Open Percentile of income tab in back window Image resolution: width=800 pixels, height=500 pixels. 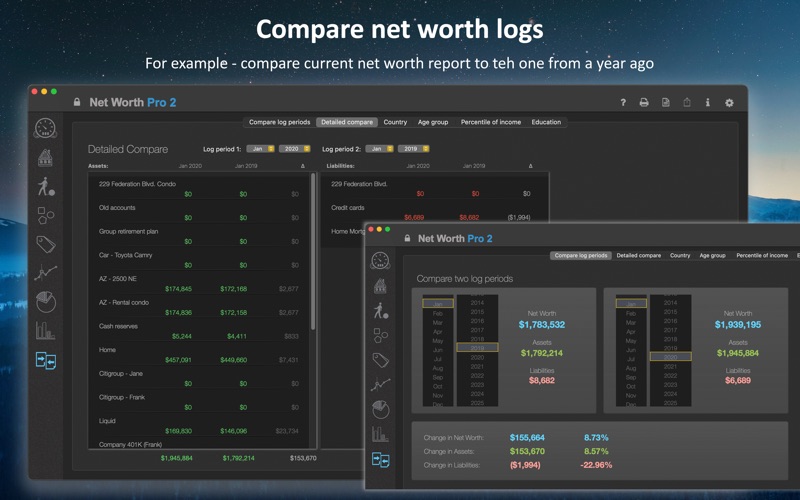[491, 122]
